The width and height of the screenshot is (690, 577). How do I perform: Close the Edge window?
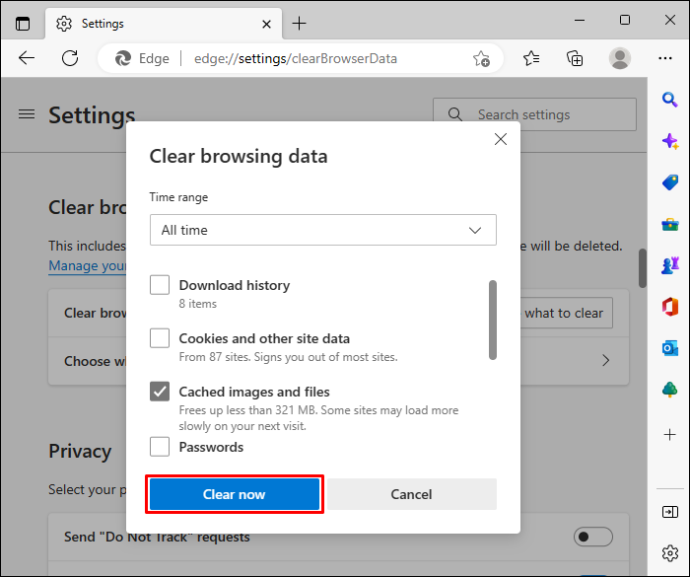[x=670, y=20]
